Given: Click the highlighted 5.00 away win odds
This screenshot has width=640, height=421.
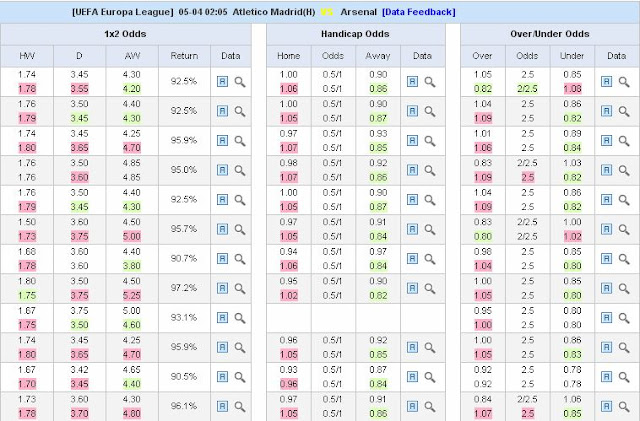Looking at the screenshot, I should click(132, 236).
